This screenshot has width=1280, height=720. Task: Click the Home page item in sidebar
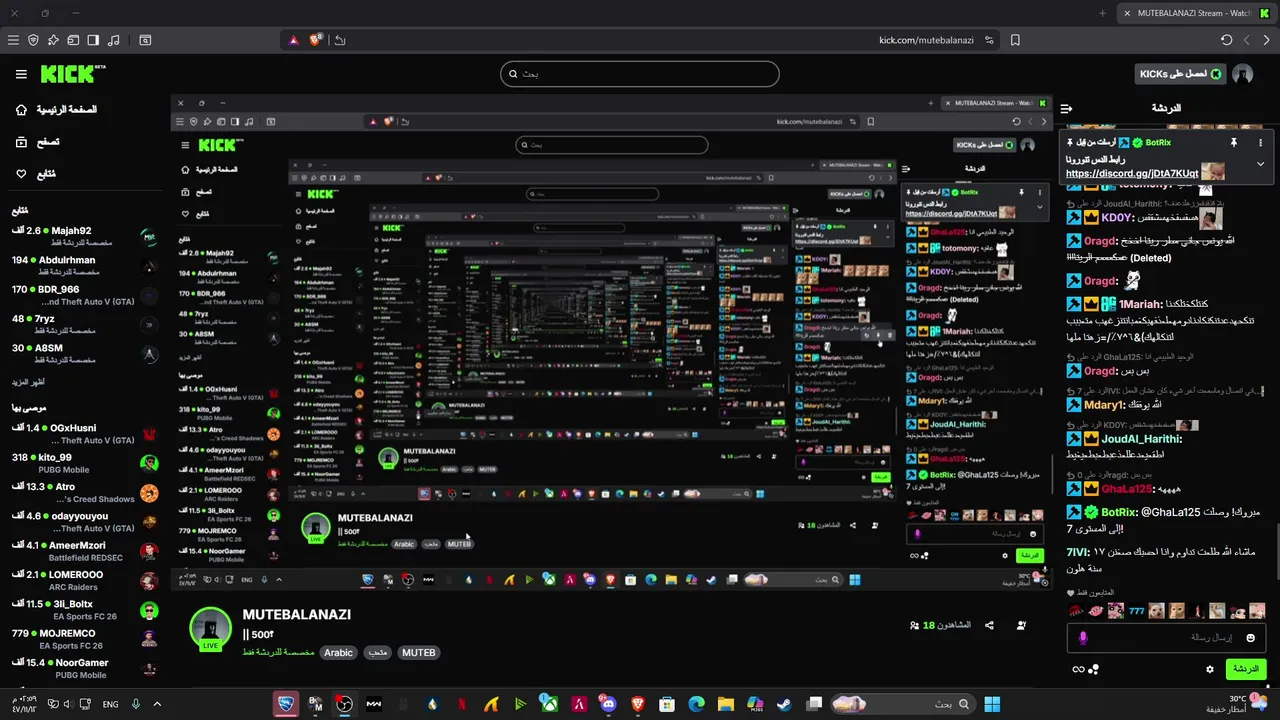pyautogui.click(x=56, y=109)
